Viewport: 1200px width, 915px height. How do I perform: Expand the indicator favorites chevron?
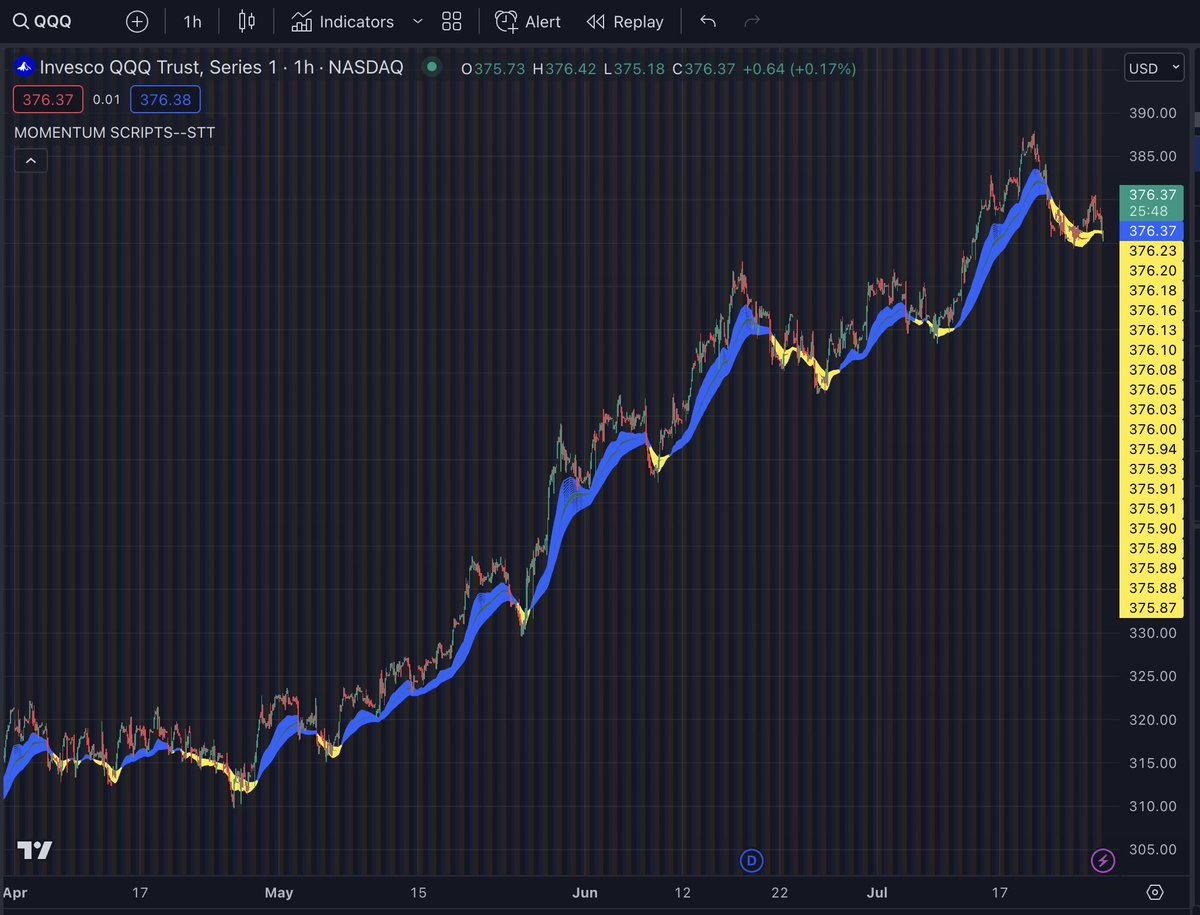417,21
